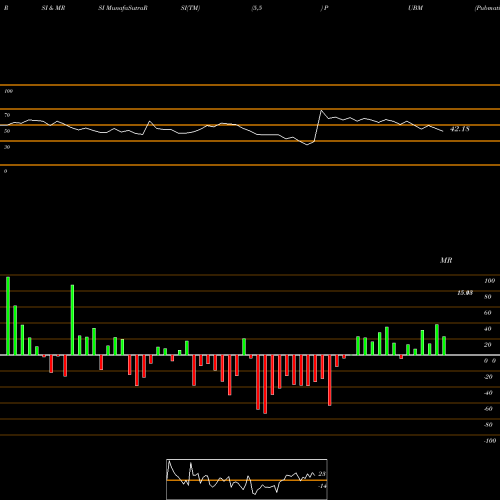Click the -40 label on MR axis
The width and height of the screenshot is (500, 500).
(x=488, y=393)
